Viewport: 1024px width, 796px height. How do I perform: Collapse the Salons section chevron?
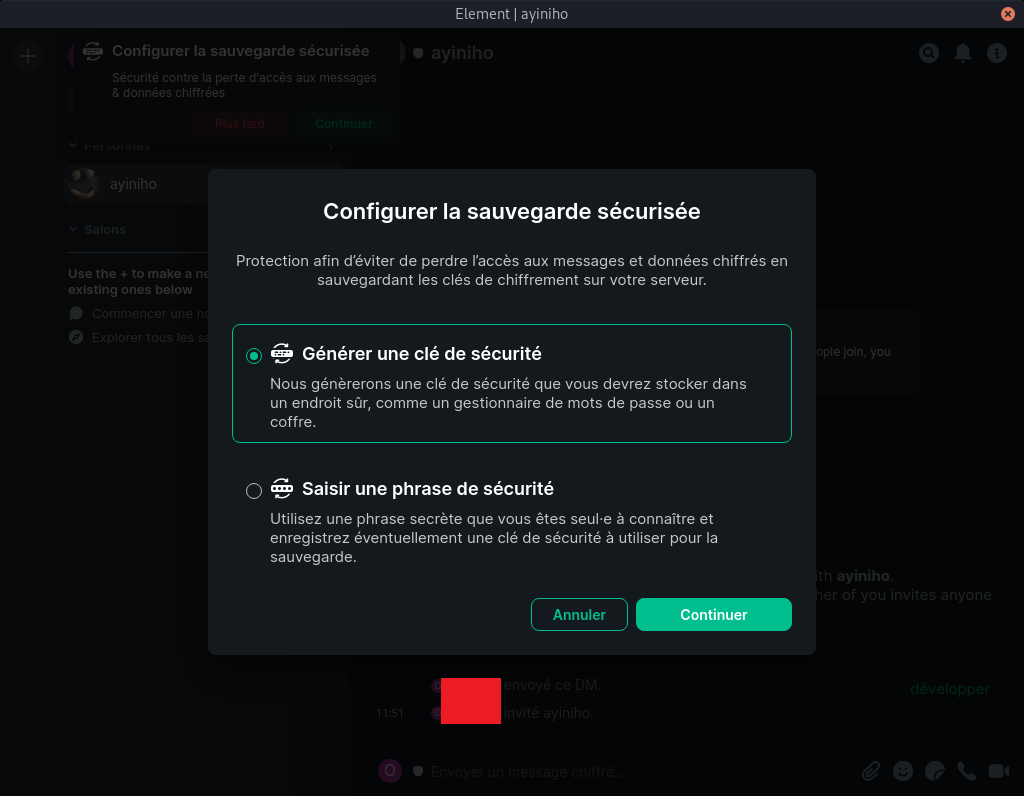point(73,229)
